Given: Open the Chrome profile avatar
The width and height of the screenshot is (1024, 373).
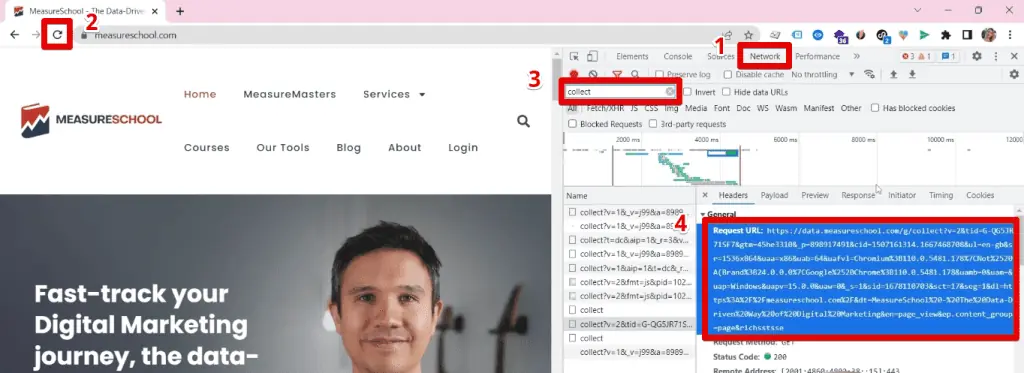Looking at the screenshot, I should (989, 35).
